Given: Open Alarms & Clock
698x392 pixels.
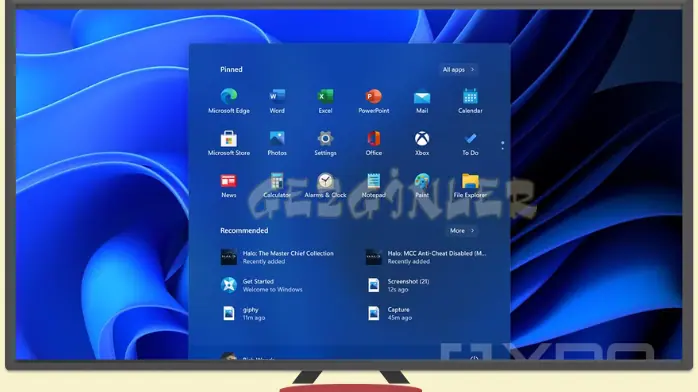Looking at the screenshot, I should tap(325, 186).
